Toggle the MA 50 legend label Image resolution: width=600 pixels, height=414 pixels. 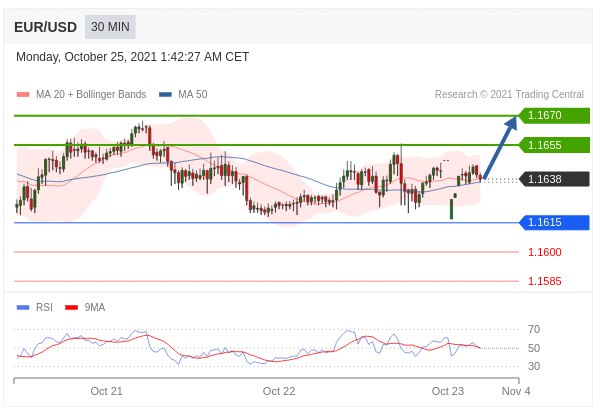pos(193,95)
